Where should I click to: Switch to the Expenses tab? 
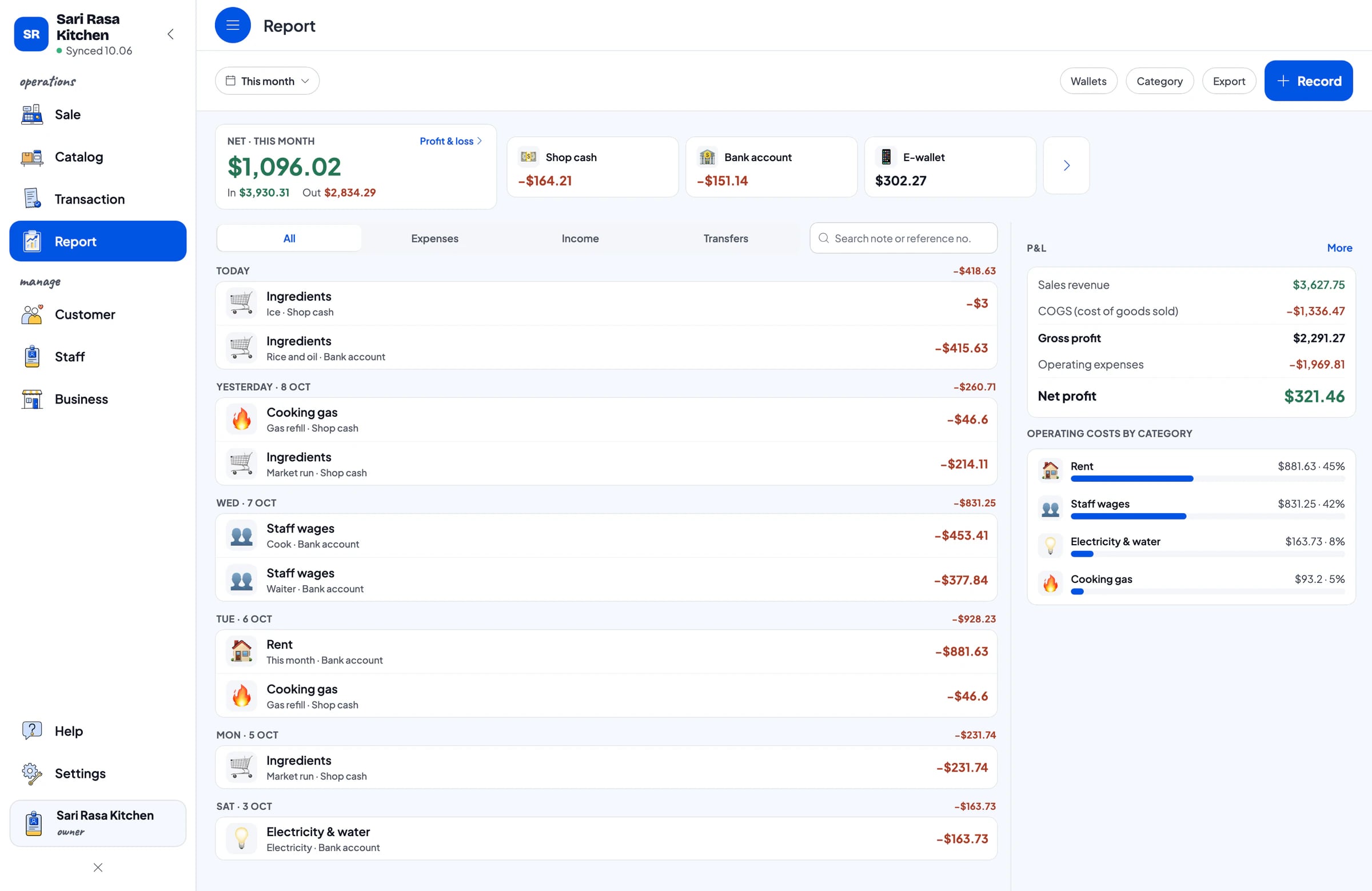coord(434,238)
